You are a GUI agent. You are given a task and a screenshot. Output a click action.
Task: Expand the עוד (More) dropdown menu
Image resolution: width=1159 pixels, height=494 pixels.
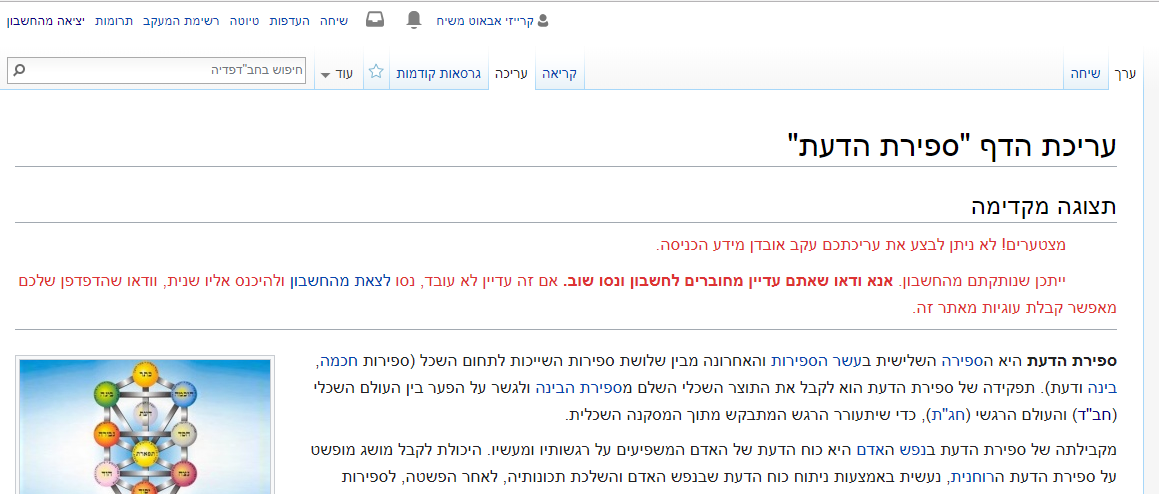click(336, 74)
